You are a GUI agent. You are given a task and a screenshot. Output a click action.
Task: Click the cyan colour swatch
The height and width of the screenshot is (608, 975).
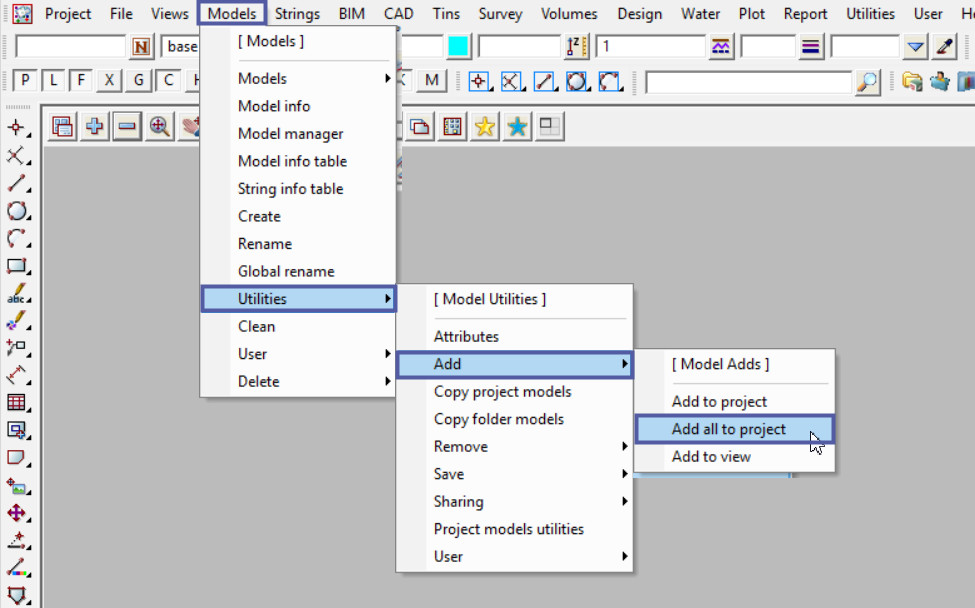(458, 47)
